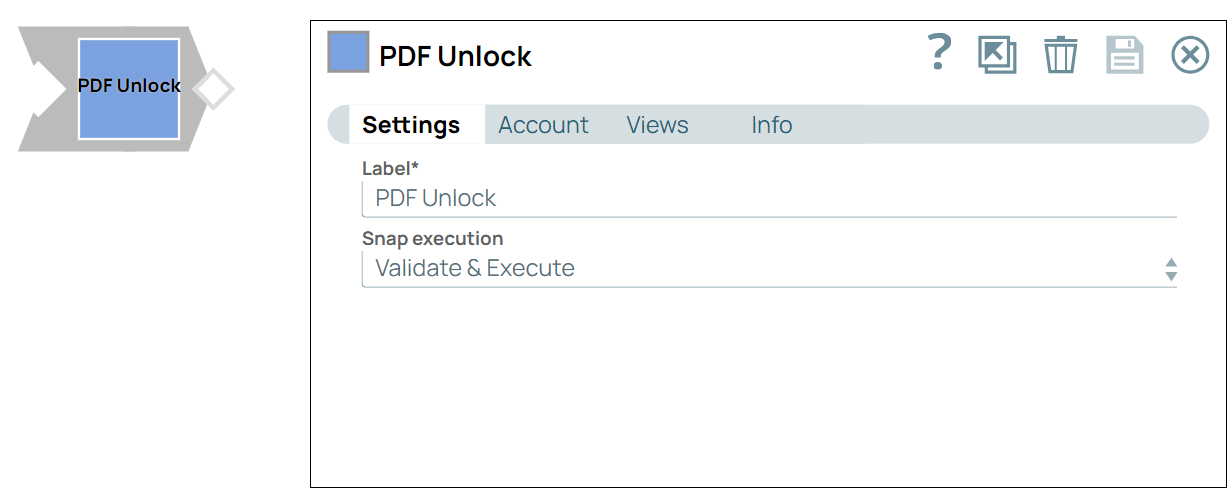1227x488 pixels.
Task: Click the "Snap execution" field caption
Action: click(432, 239)
